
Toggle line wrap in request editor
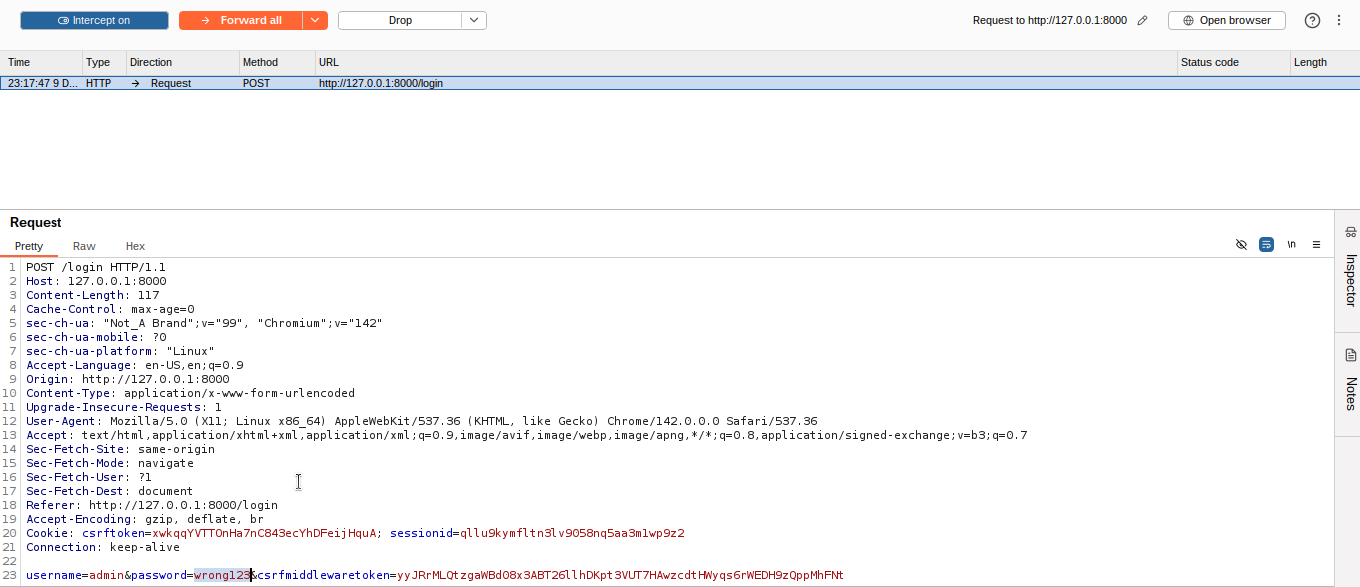pos(1266,244)
